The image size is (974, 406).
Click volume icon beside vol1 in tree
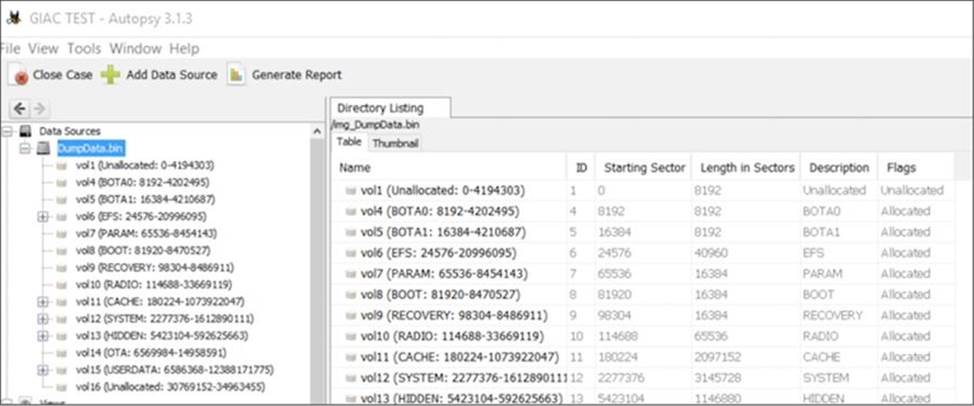pos(61,166)
